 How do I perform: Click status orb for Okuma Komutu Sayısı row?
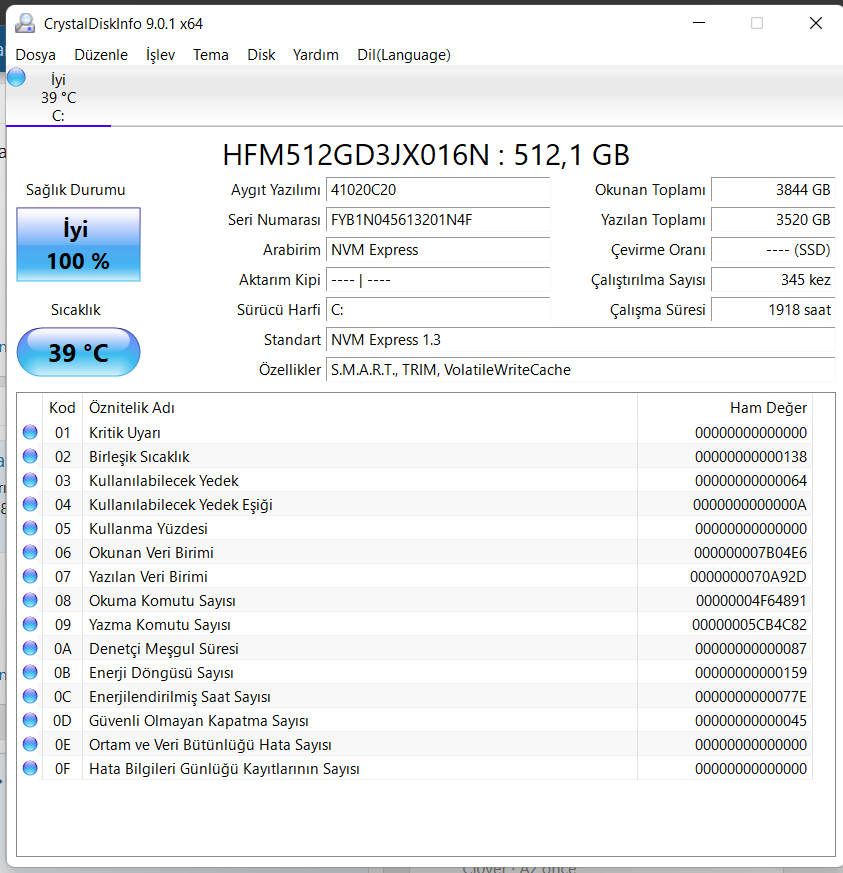coord(30,600)
